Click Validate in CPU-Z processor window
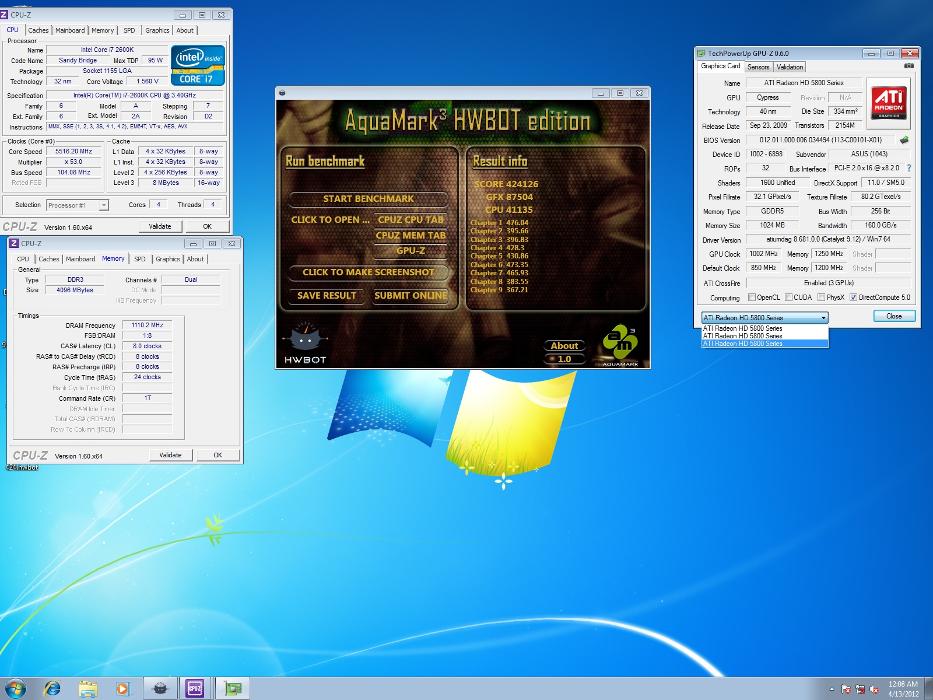The width and height of the screenshot is (933, 700). pyautogui.click(x=159, y=226)
